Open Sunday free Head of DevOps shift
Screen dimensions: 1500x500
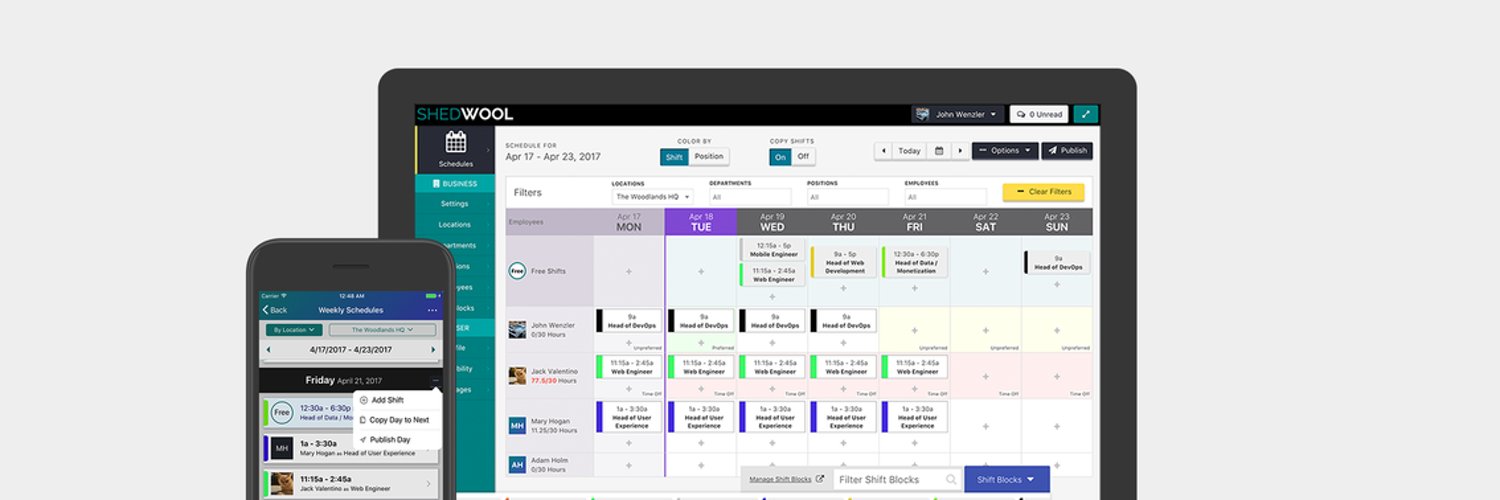tap(1057, 262)
